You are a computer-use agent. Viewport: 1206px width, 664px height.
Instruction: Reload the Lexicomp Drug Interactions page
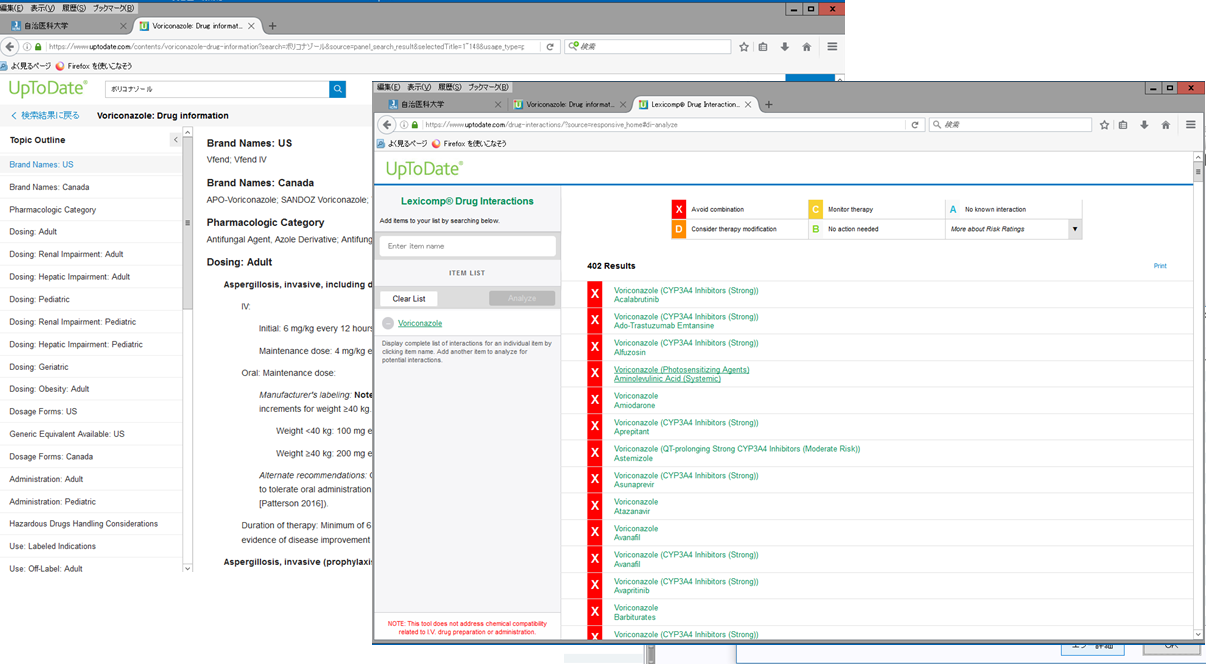[914, 125]
